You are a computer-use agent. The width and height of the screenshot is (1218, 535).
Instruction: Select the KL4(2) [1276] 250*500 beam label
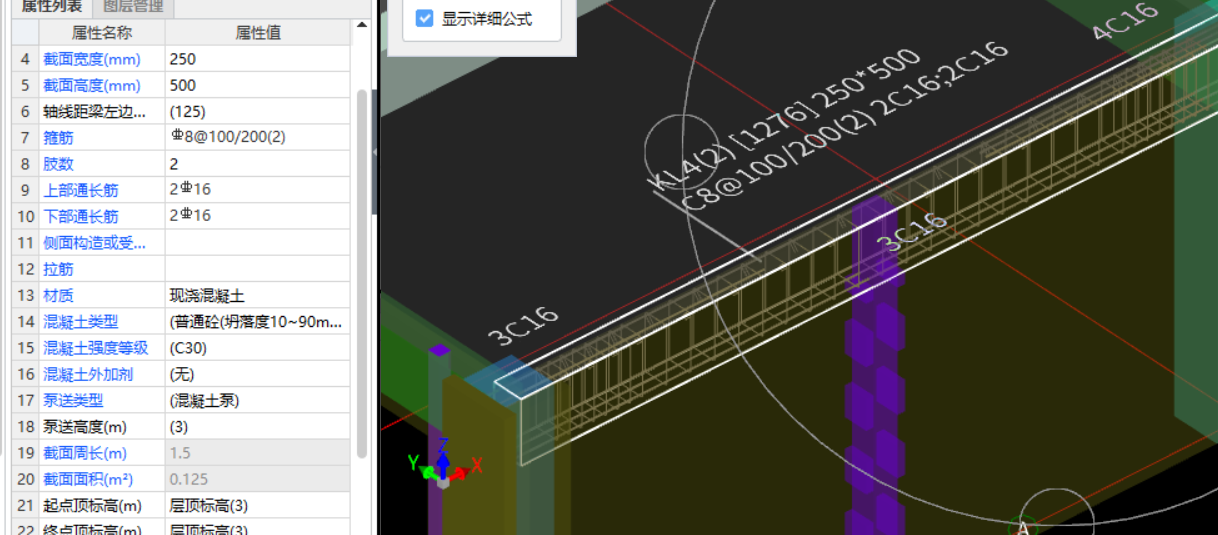coord(784,122)
